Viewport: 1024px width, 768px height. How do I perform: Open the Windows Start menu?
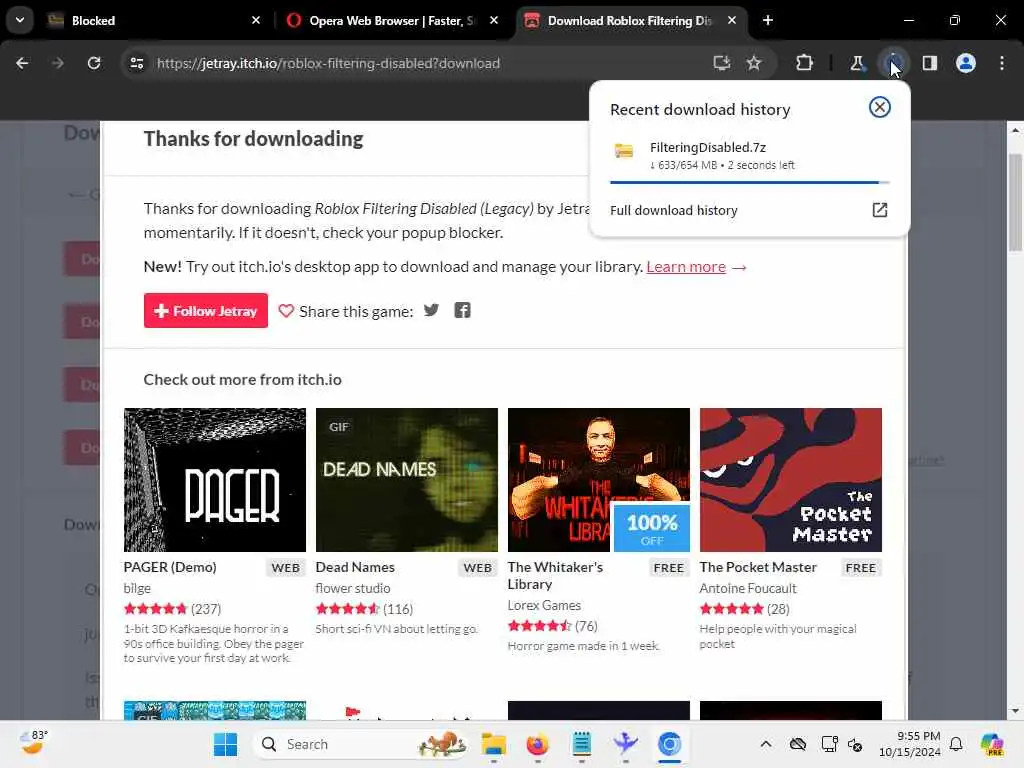[226, 744]
